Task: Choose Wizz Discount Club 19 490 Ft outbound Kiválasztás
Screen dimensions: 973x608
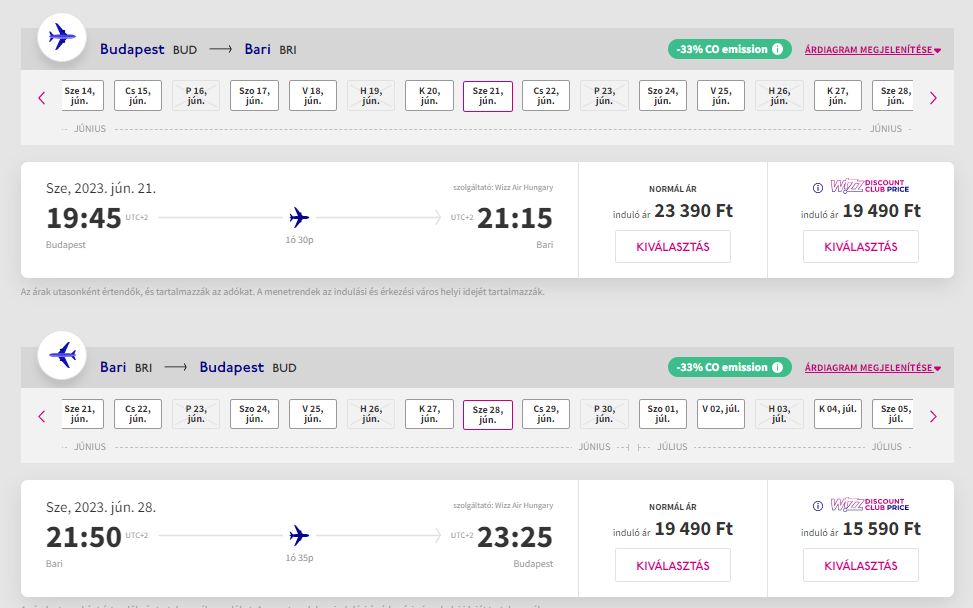Action: click(860, 246)
